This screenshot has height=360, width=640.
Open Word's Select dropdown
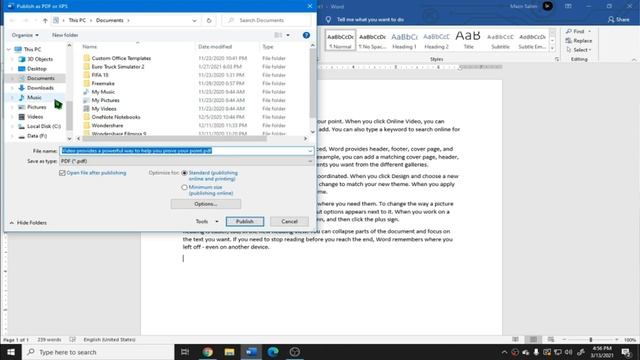tap(578, 50)
